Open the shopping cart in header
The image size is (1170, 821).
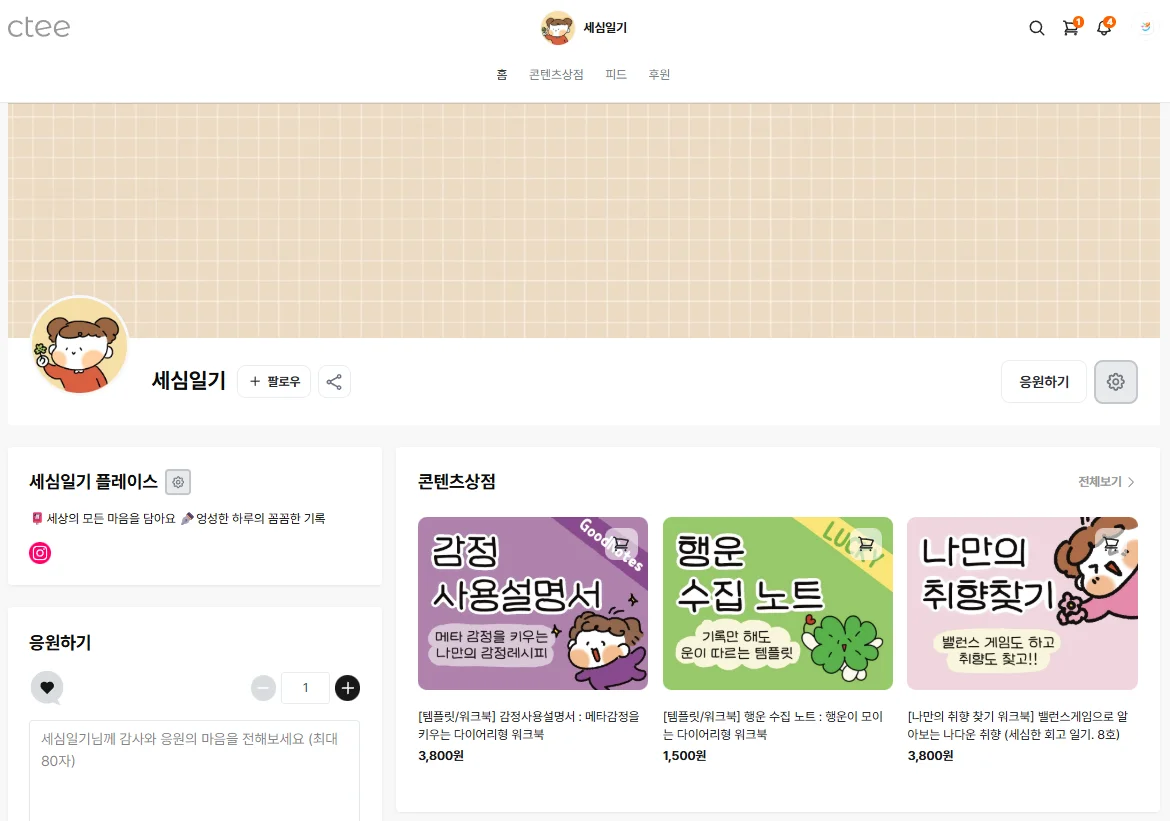(1072, 28)
